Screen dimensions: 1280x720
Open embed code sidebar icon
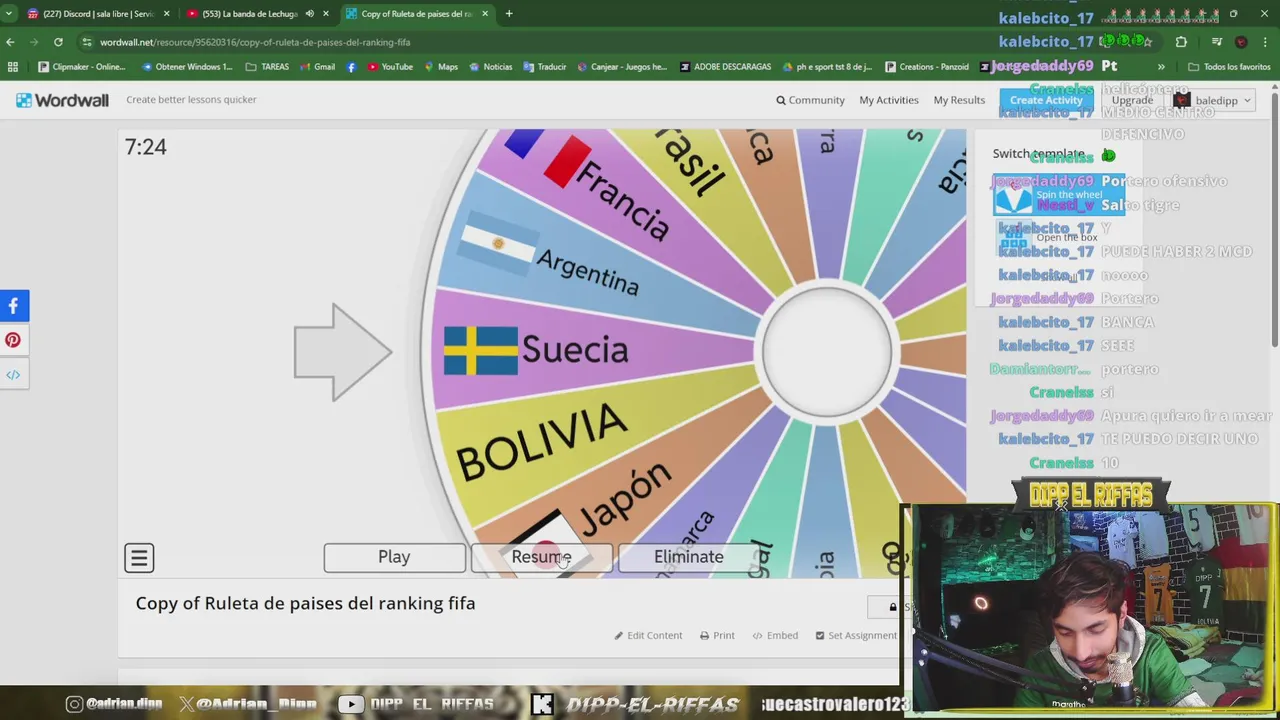[x=14, y=375]
